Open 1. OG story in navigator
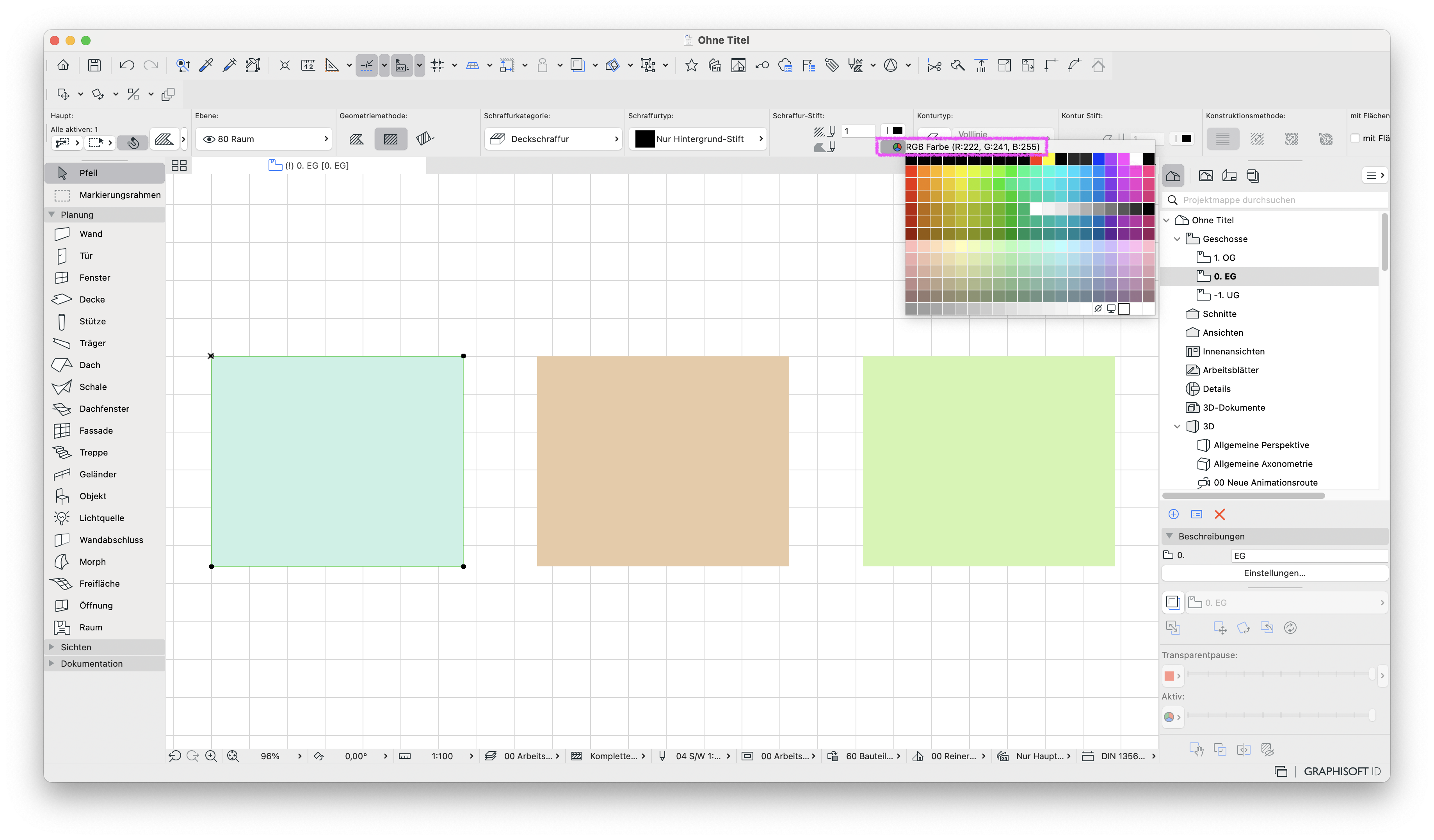Viewport: 1434px width, 840px height. pos(1224,258)
